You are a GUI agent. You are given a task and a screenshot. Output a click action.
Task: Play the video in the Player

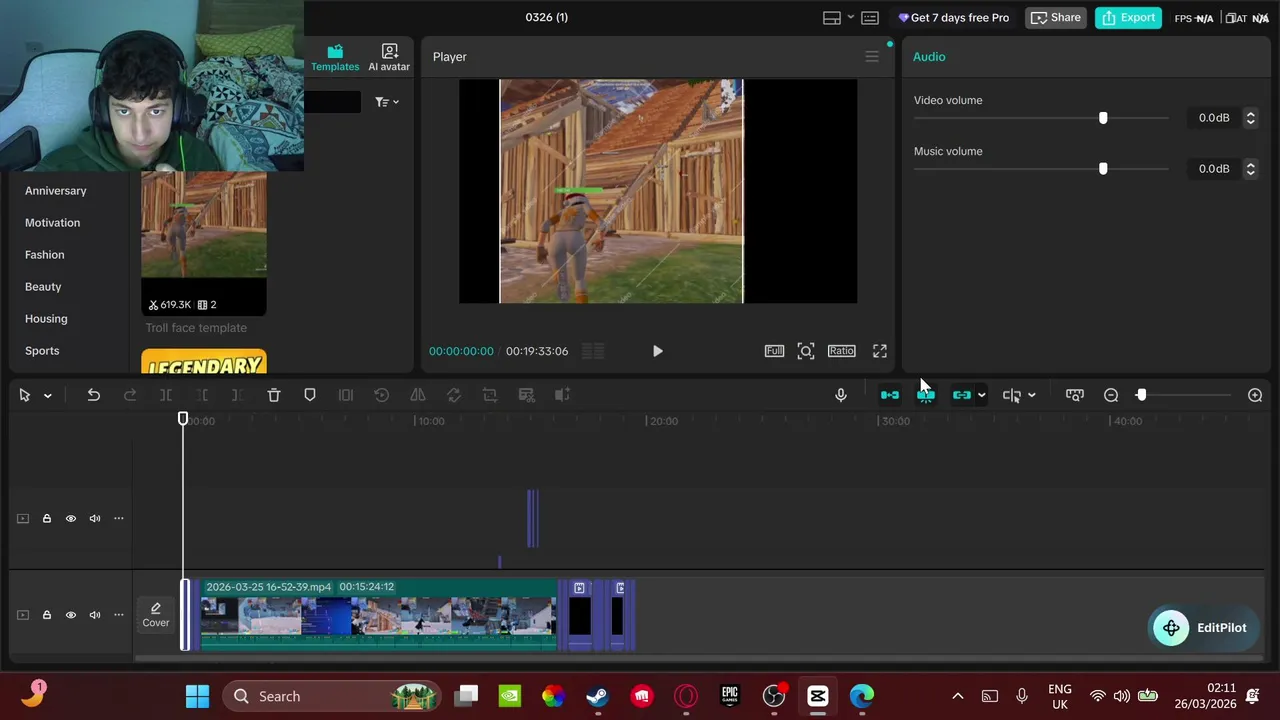(657, 351)
